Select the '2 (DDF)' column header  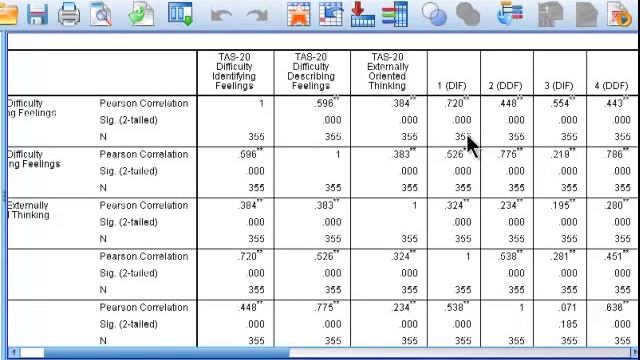tap(505, 86)
